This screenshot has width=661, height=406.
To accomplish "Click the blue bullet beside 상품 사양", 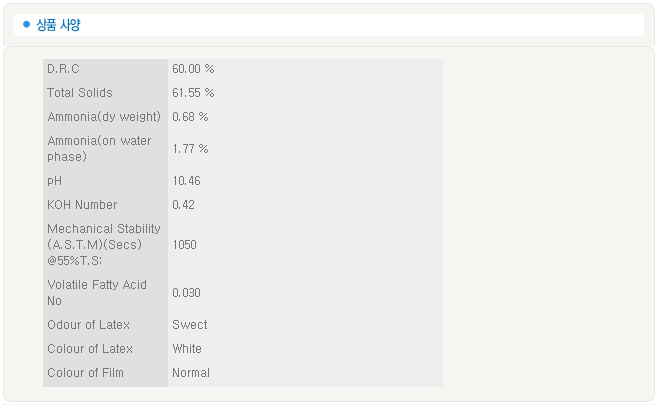I will (26, 25).
